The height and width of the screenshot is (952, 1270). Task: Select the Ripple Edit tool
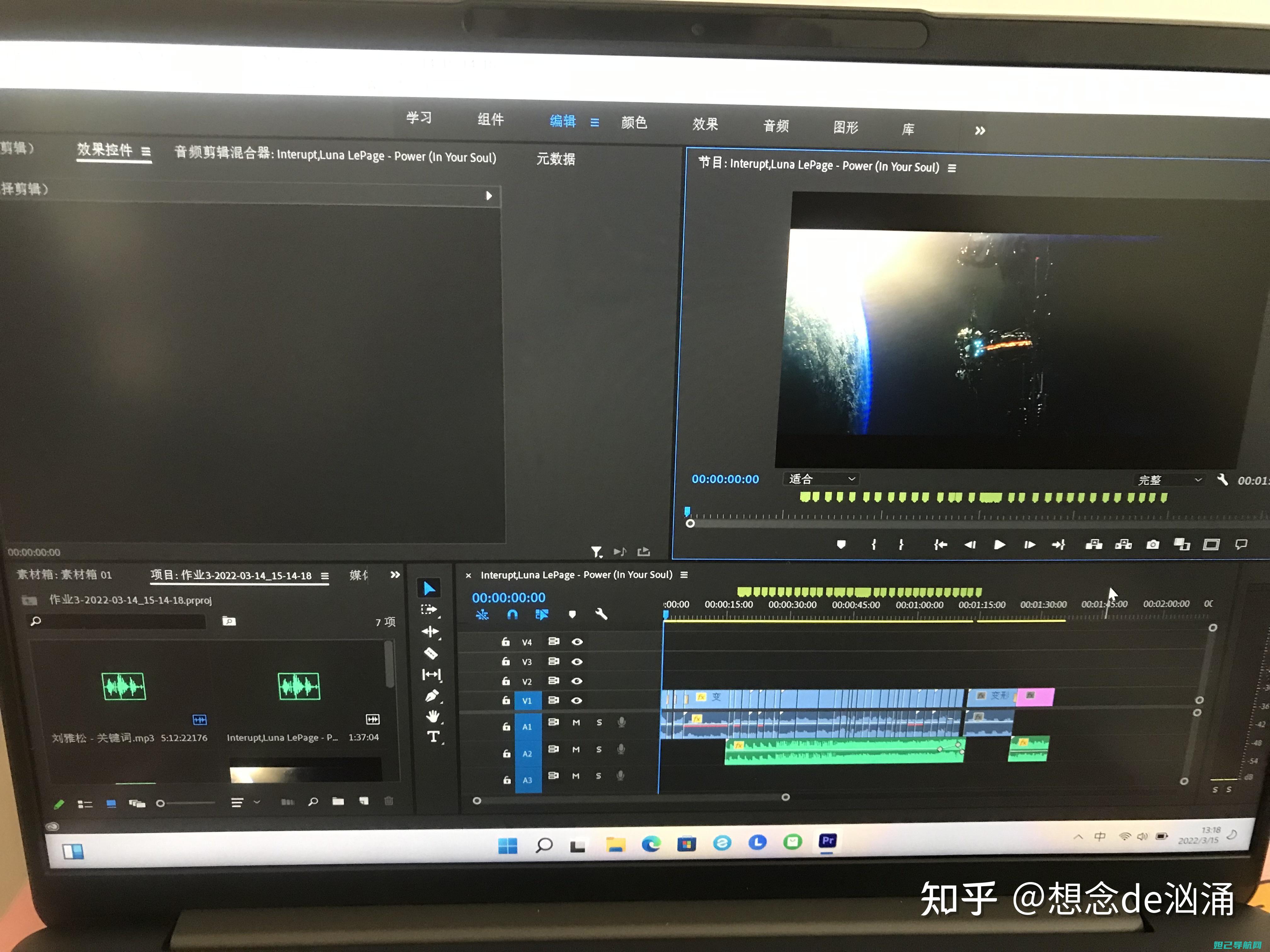coord(430,632)
